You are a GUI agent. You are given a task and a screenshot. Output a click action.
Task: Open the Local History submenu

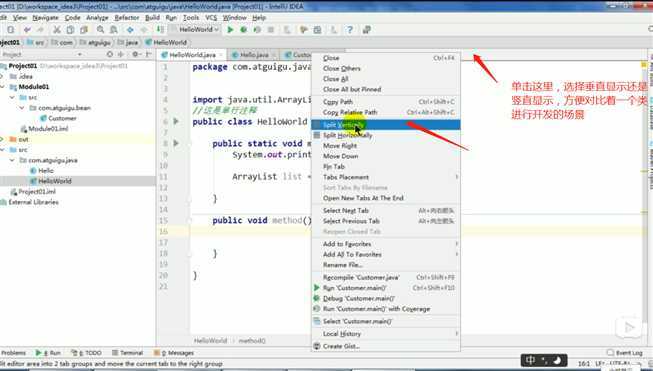[386, 334]
